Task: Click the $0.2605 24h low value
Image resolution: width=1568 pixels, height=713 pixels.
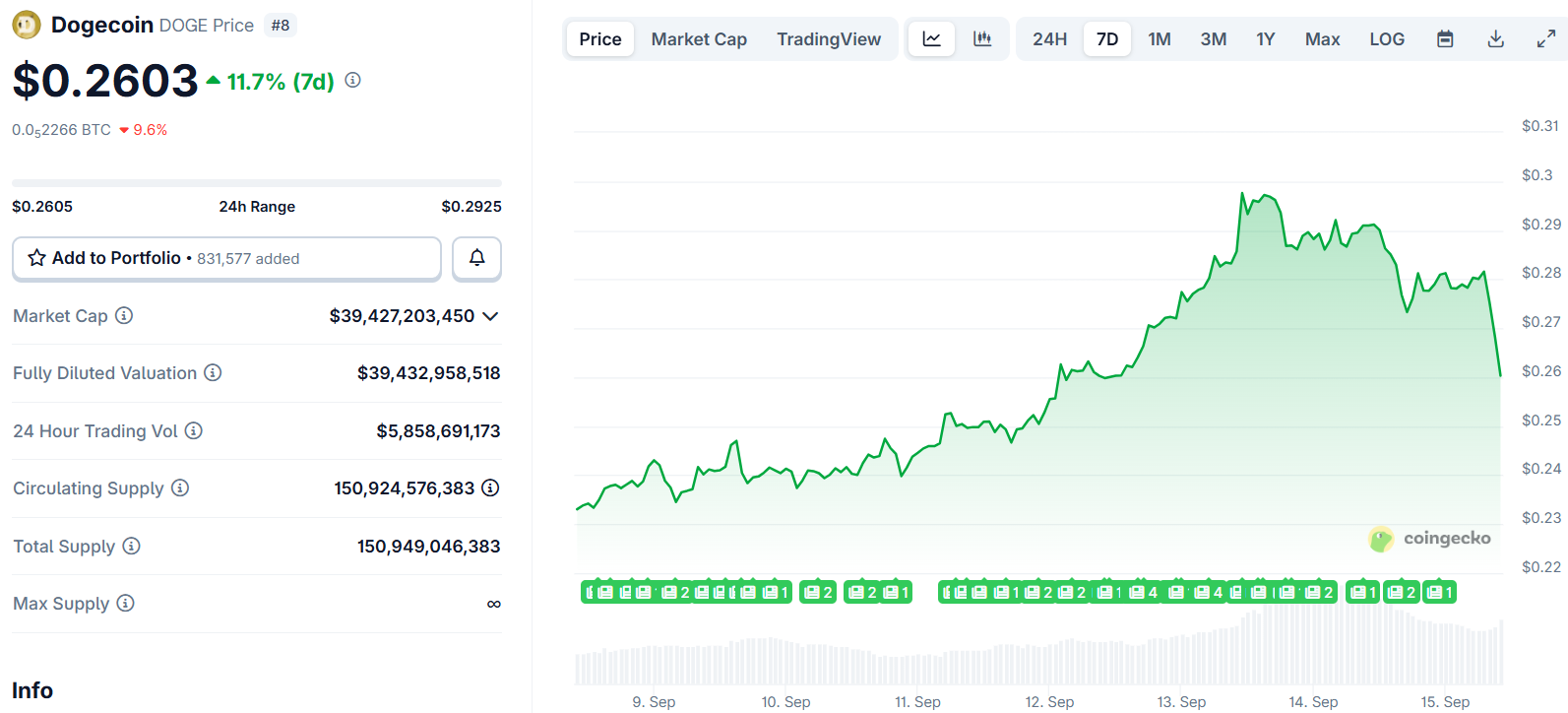Action: [42, 207]
